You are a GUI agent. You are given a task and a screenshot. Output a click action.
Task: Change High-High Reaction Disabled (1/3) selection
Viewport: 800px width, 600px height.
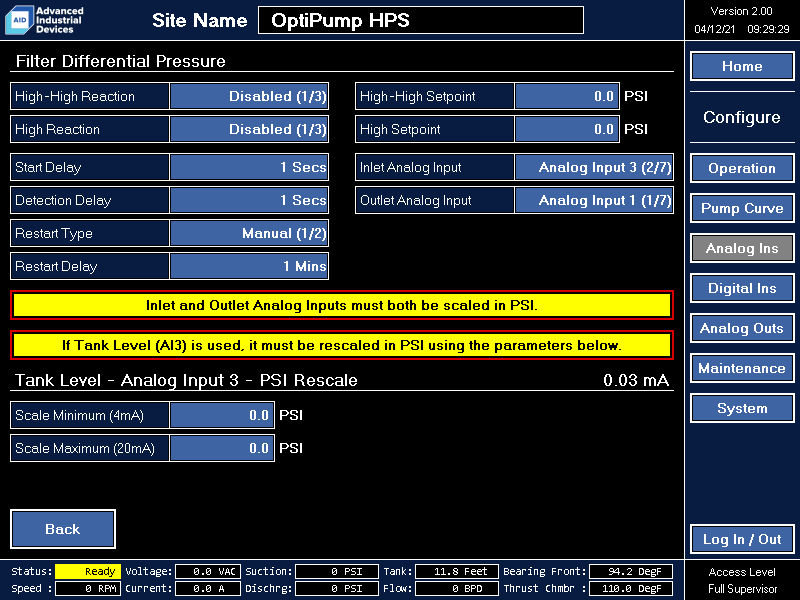249,96
